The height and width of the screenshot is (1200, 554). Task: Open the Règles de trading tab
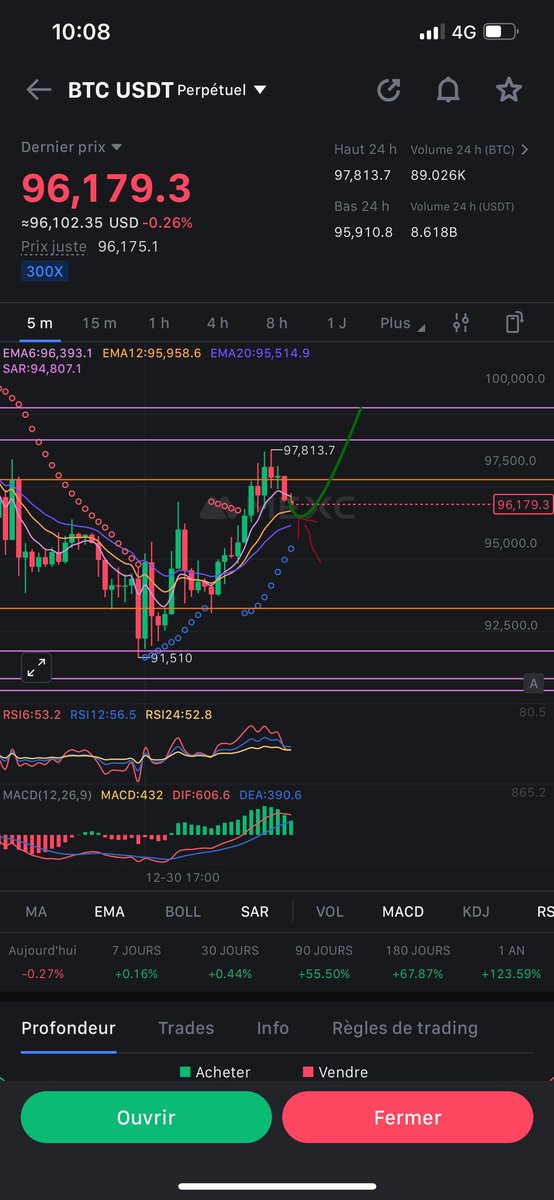(405, 1028)
